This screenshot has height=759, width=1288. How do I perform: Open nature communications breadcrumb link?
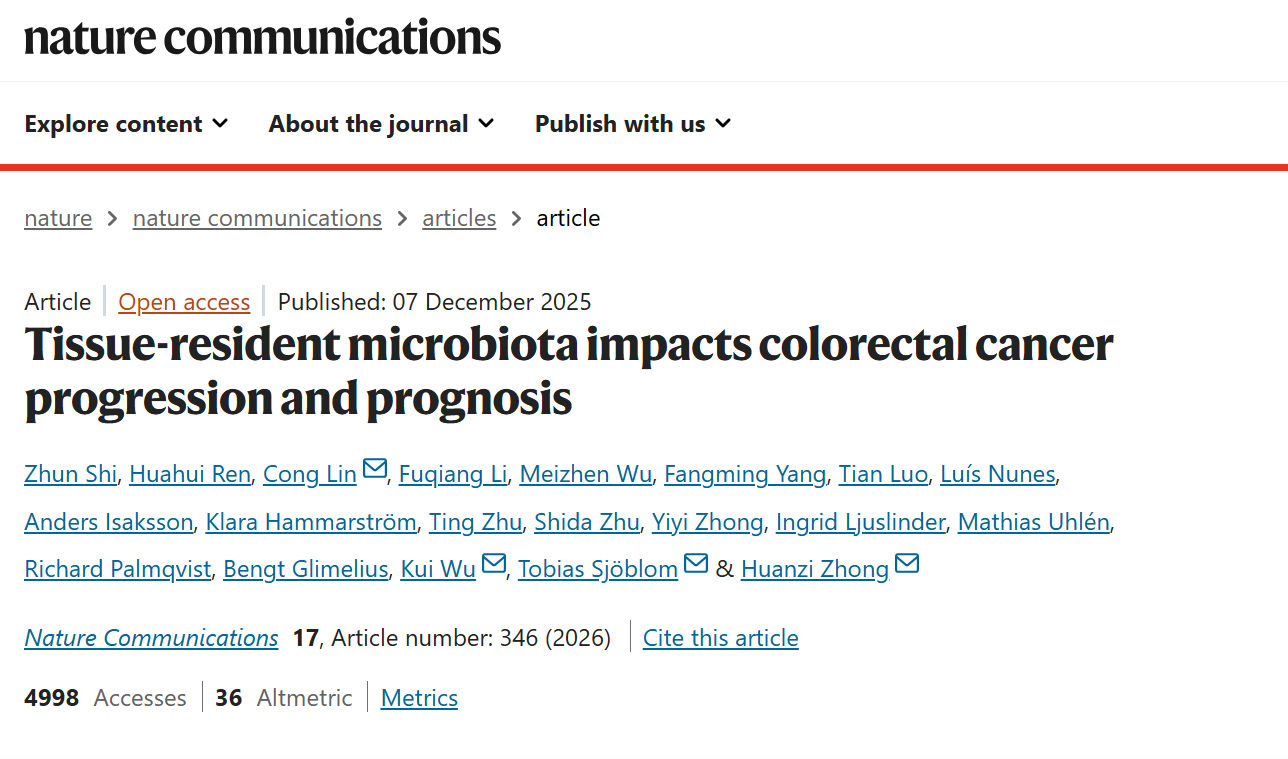coord(257,218)
